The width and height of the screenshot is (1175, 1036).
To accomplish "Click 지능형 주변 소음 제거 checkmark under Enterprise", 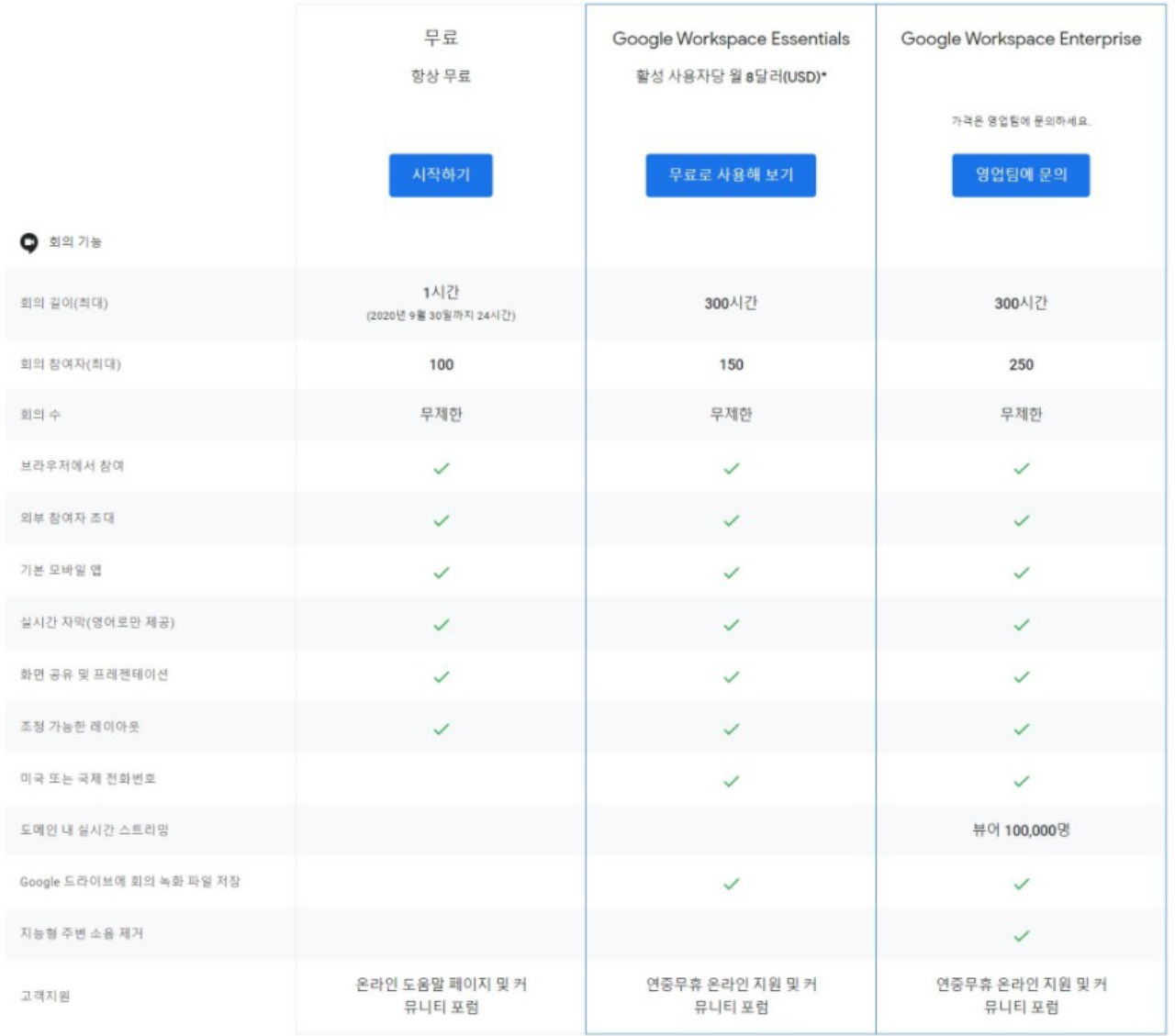I will coord(1021,937).
